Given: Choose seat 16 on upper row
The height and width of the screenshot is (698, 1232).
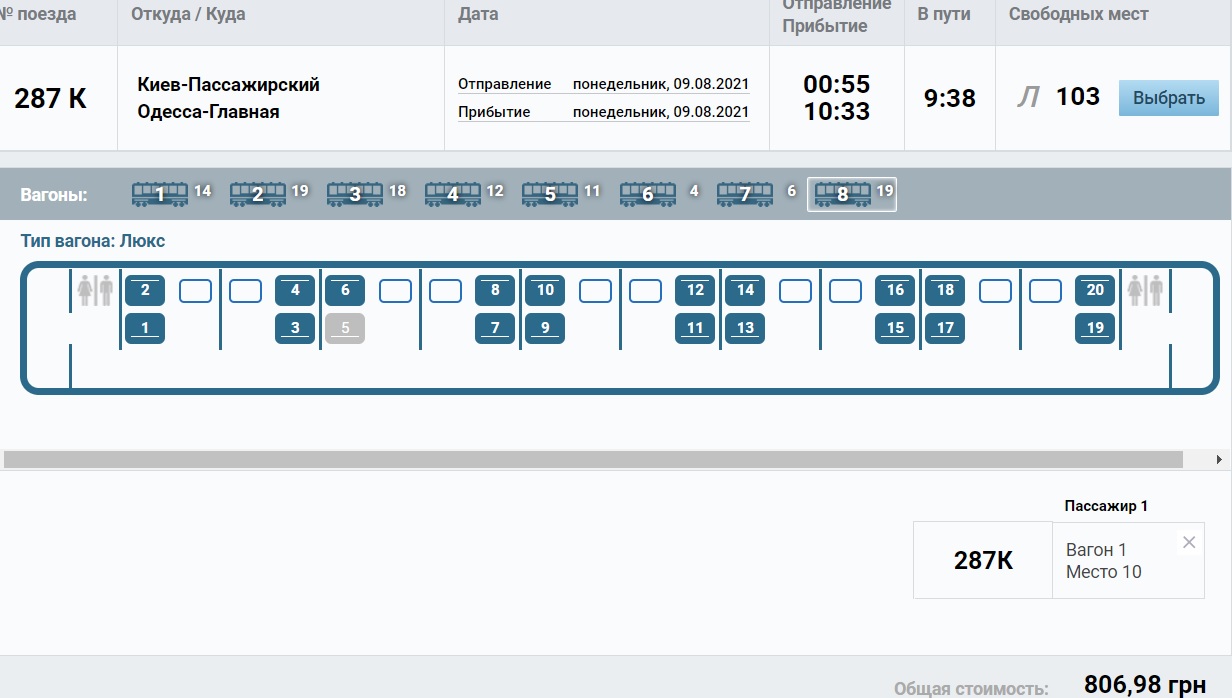Looking at the screenshot, I should [x=895, y=291].
